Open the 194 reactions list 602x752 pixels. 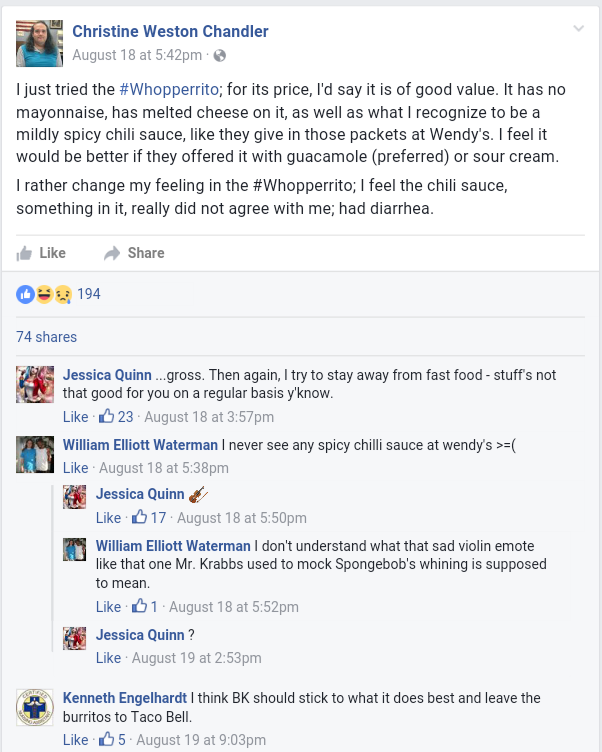[89, 294]
